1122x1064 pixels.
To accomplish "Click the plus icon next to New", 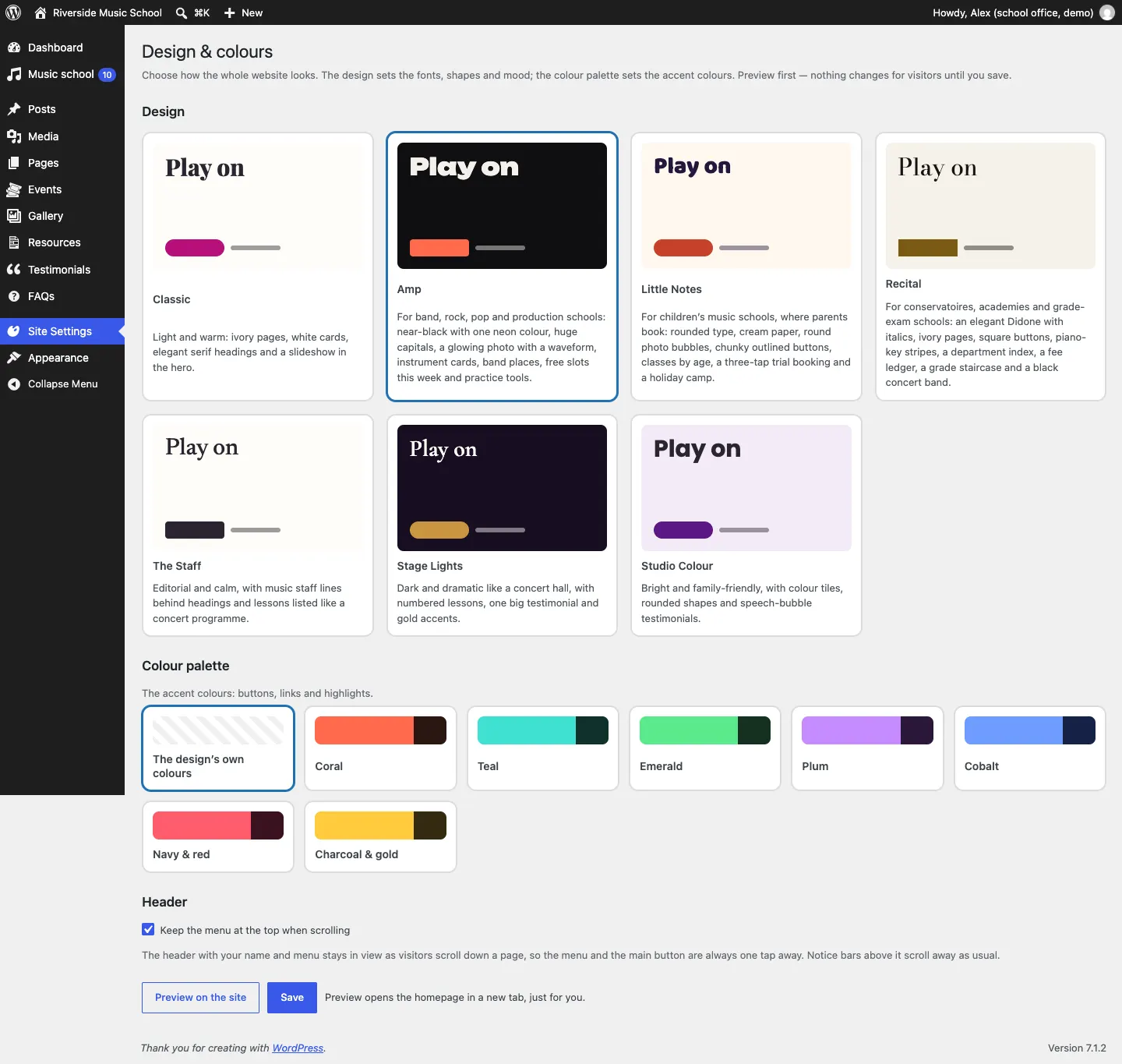I will coord(230,12).
